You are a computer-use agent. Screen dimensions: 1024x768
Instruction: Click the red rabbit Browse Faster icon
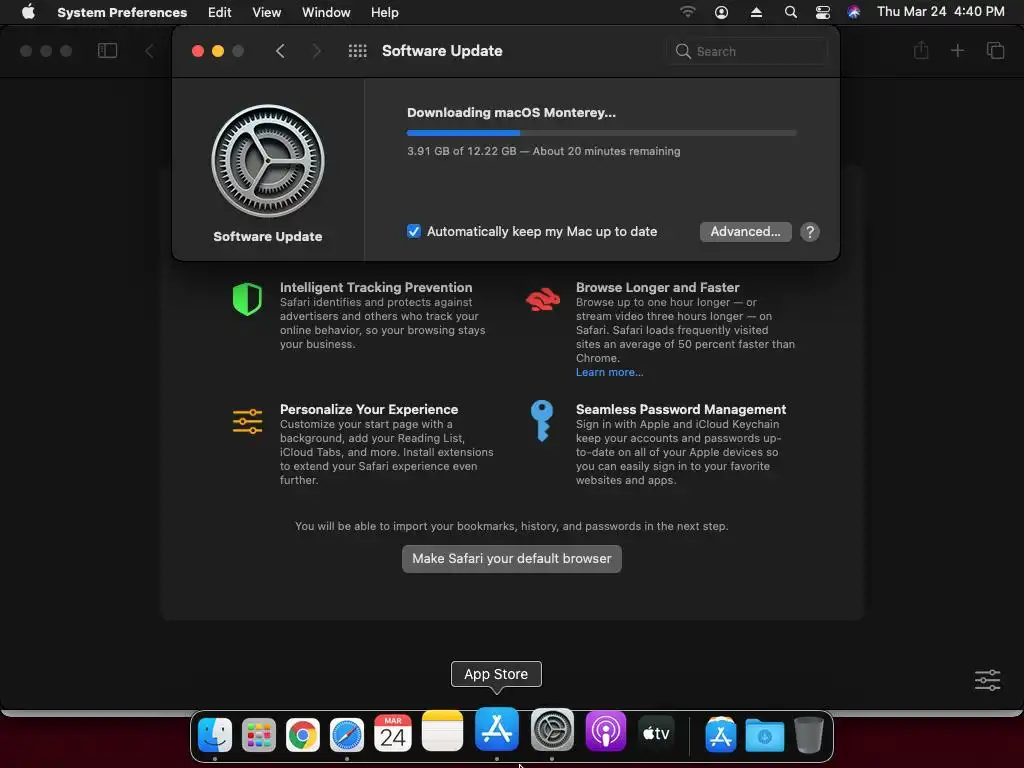coord(543,300)
